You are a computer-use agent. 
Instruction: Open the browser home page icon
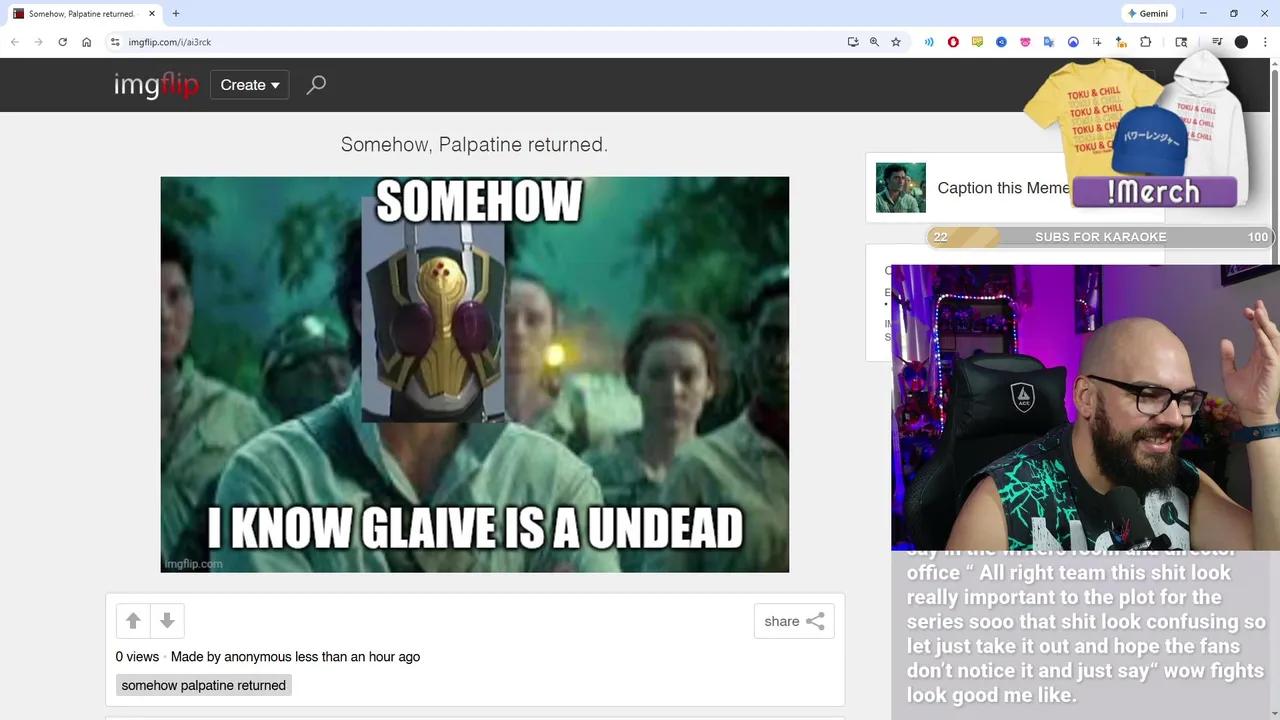[86, 42]
